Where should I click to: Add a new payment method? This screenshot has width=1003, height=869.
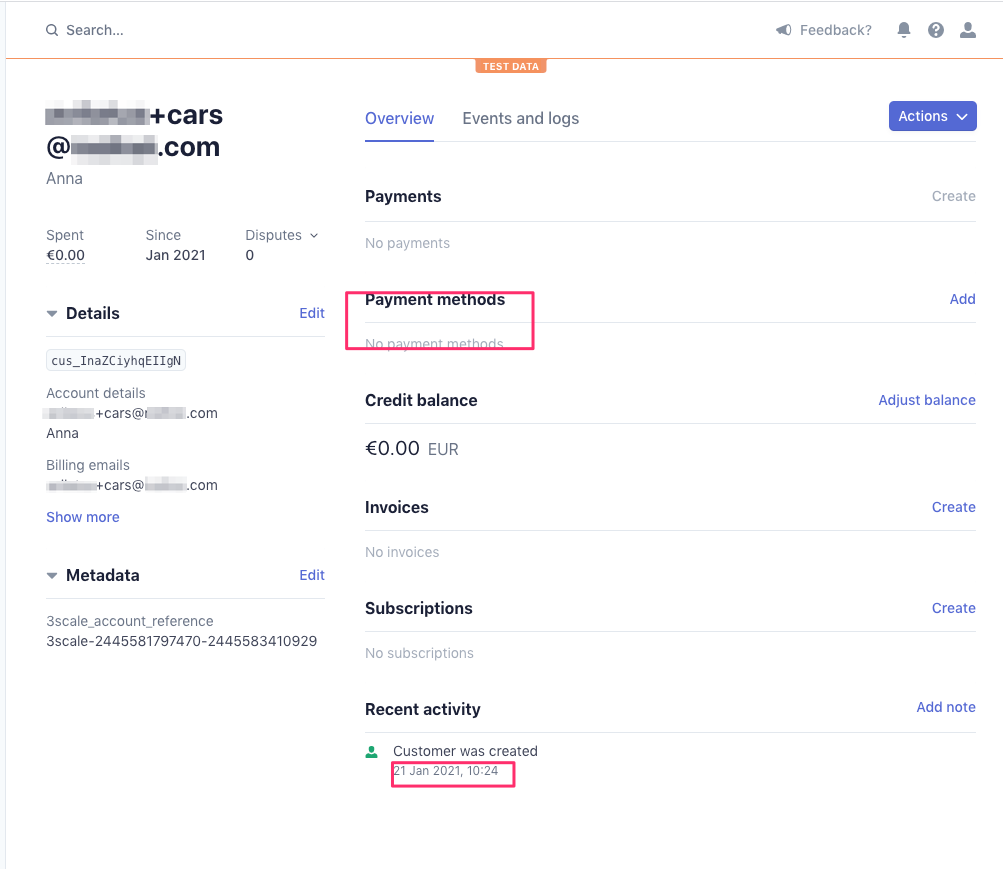pos(962,299)
